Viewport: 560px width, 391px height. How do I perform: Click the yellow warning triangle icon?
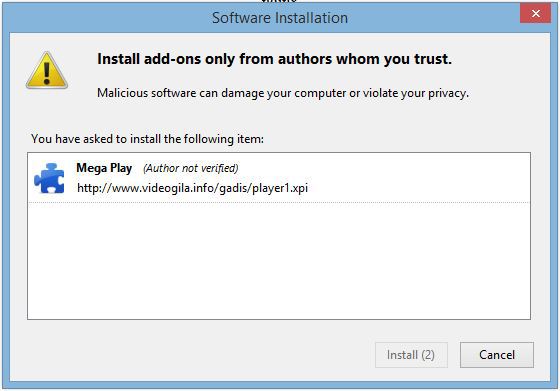(x=47, y=70)
